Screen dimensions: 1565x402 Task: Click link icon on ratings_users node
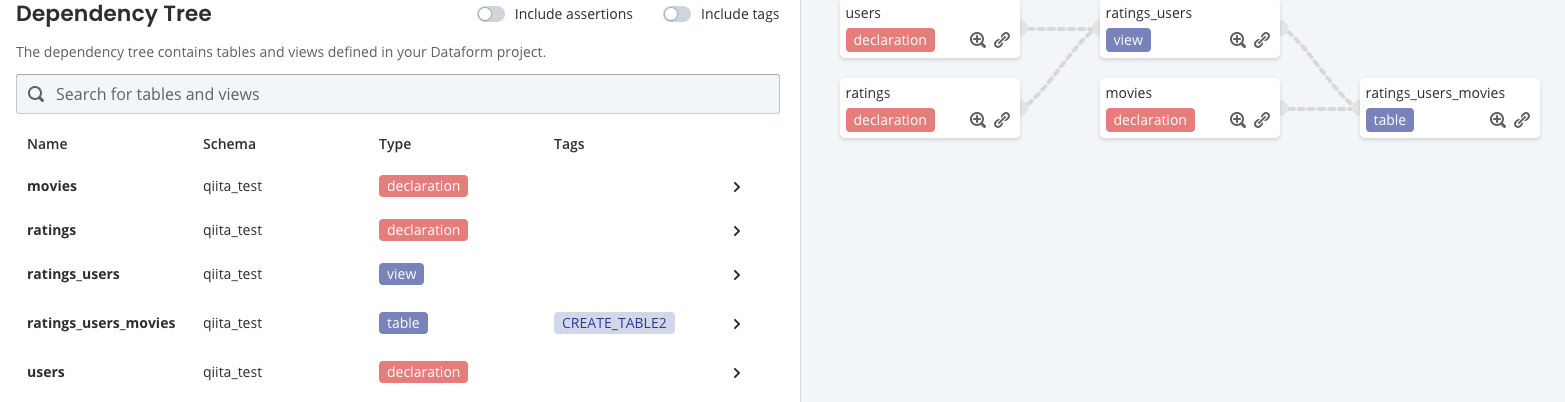click(x=1262, y=40)
